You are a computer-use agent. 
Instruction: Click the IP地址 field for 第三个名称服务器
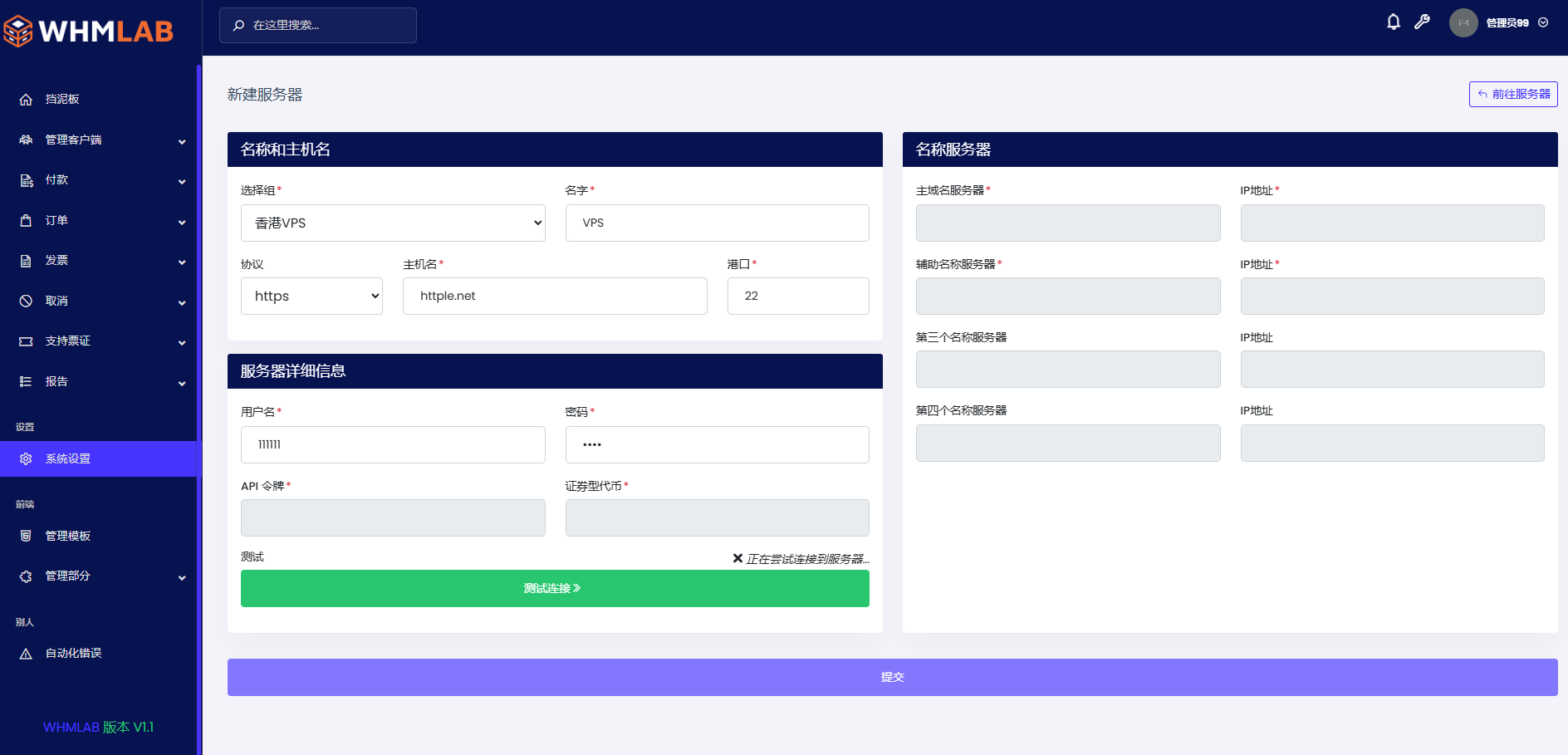point(1393,369)
